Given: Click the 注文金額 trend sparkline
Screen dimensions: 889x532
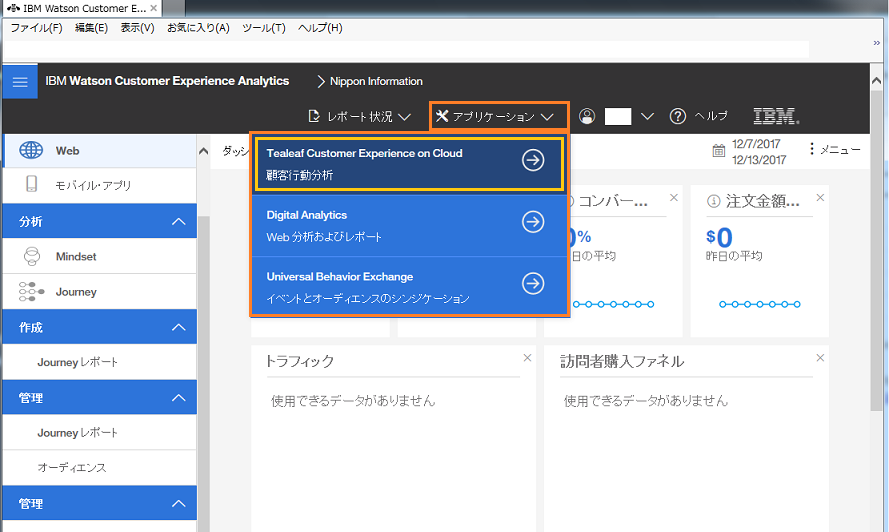Looking at the screenshot, I should point(760,305).
